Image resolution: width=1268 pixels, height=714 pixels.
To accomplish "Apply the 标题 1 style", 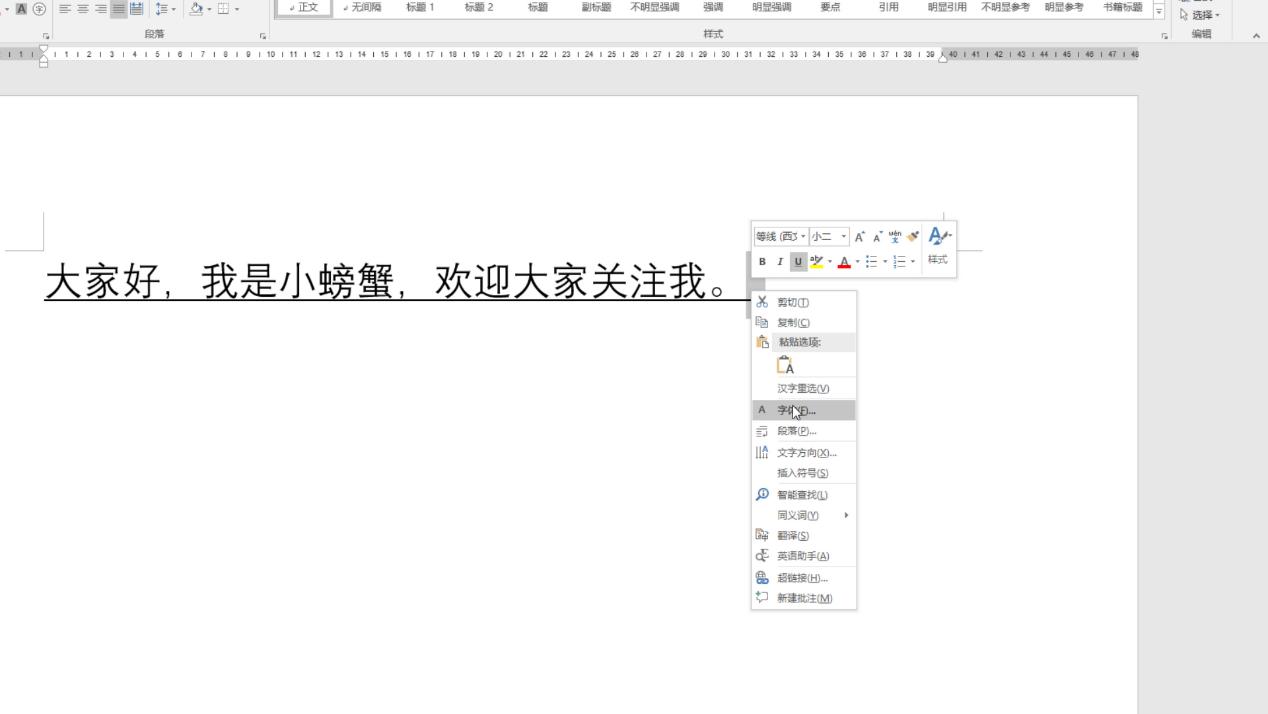I will point(420,7).
